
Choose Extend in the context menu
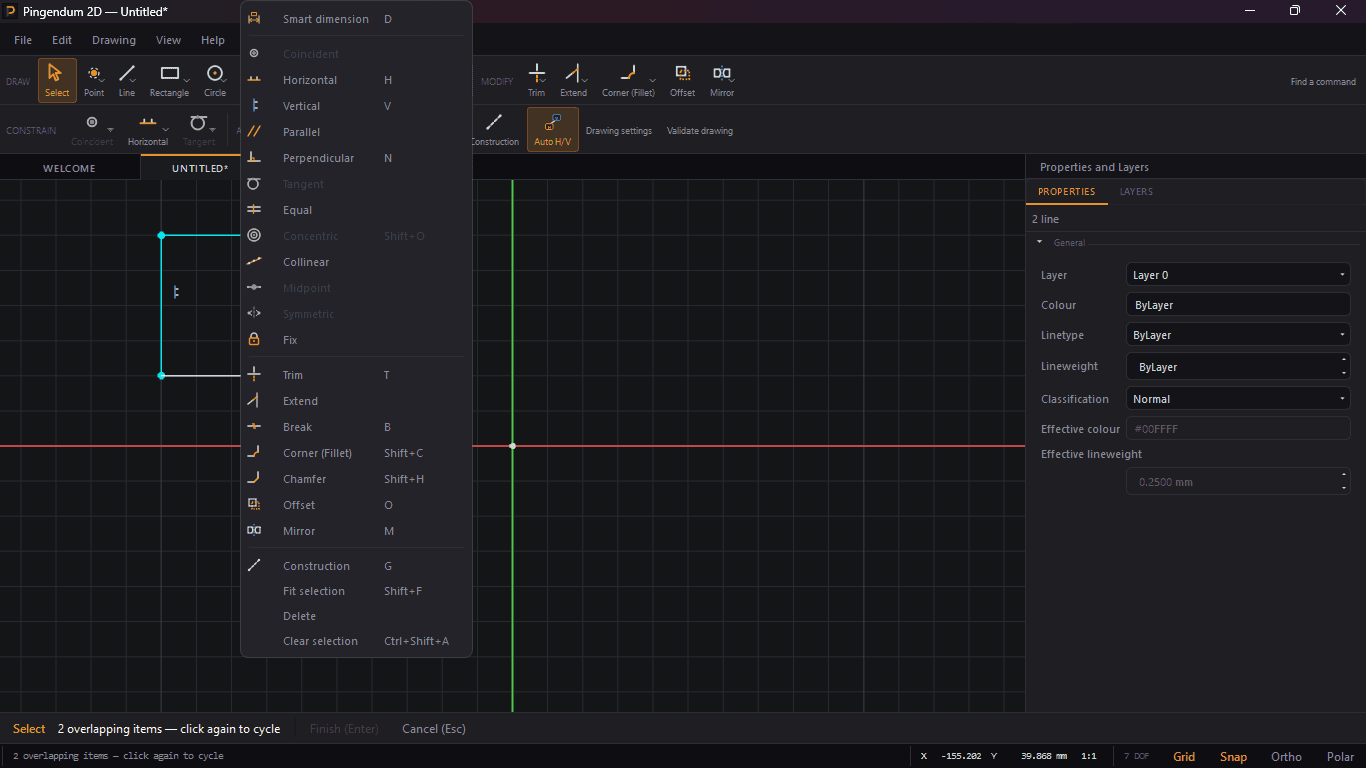(x=356, y=401)
